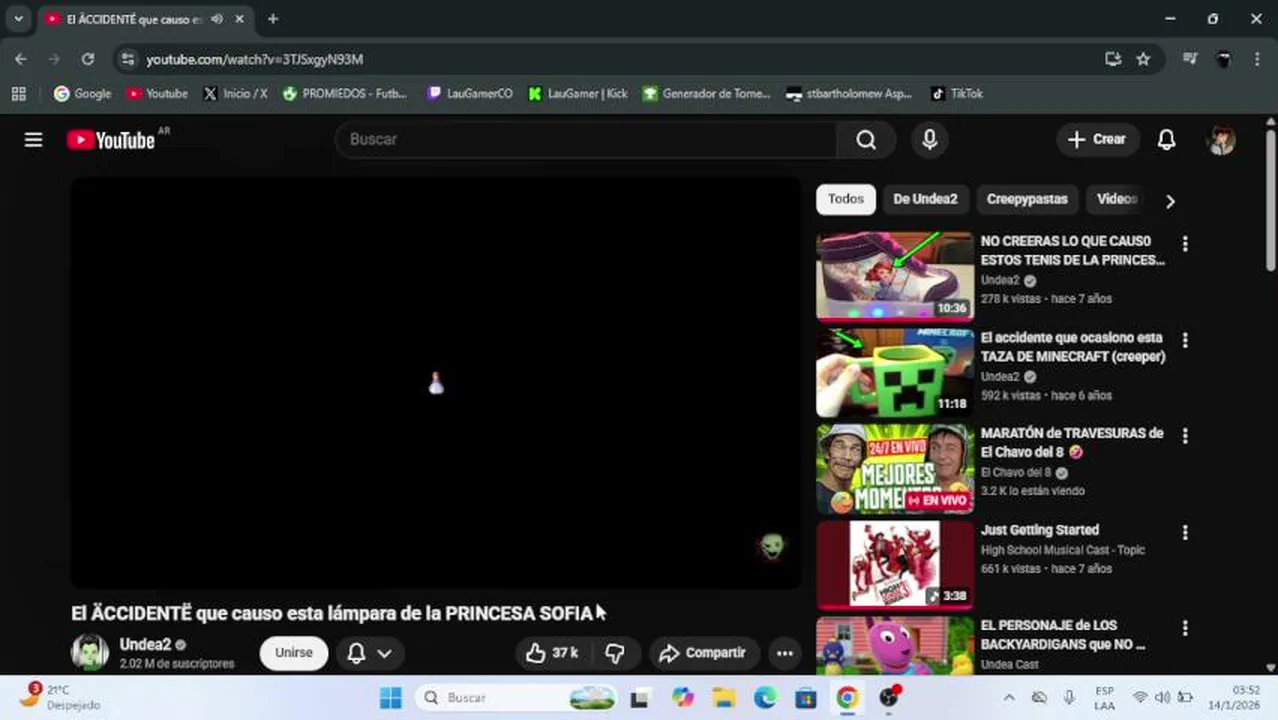Open the YouTube hamburger guide menu
Image resolution: width=1278 pixels, height=720 pixels.
point(33,140)
